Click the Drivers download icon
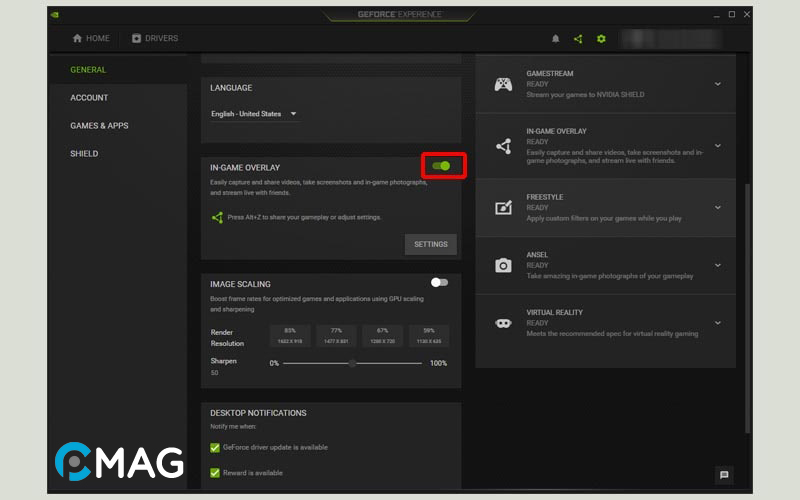This screenshot has width=800, height=500. pos(136,38)
